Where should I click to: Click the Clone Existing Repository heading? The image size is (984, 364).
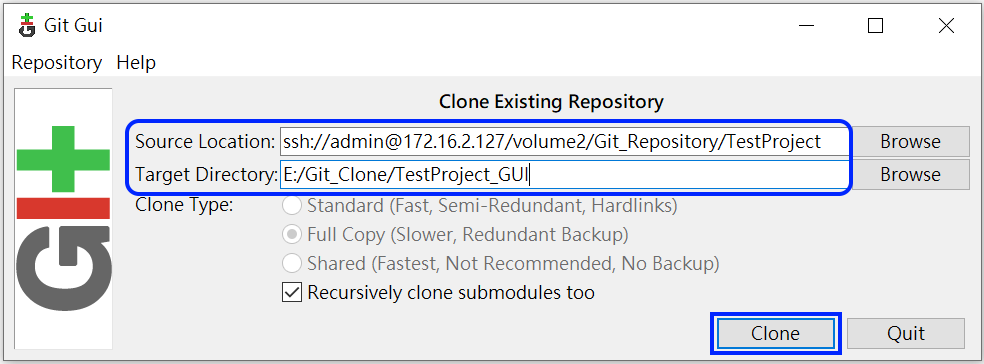click(550, 102)
